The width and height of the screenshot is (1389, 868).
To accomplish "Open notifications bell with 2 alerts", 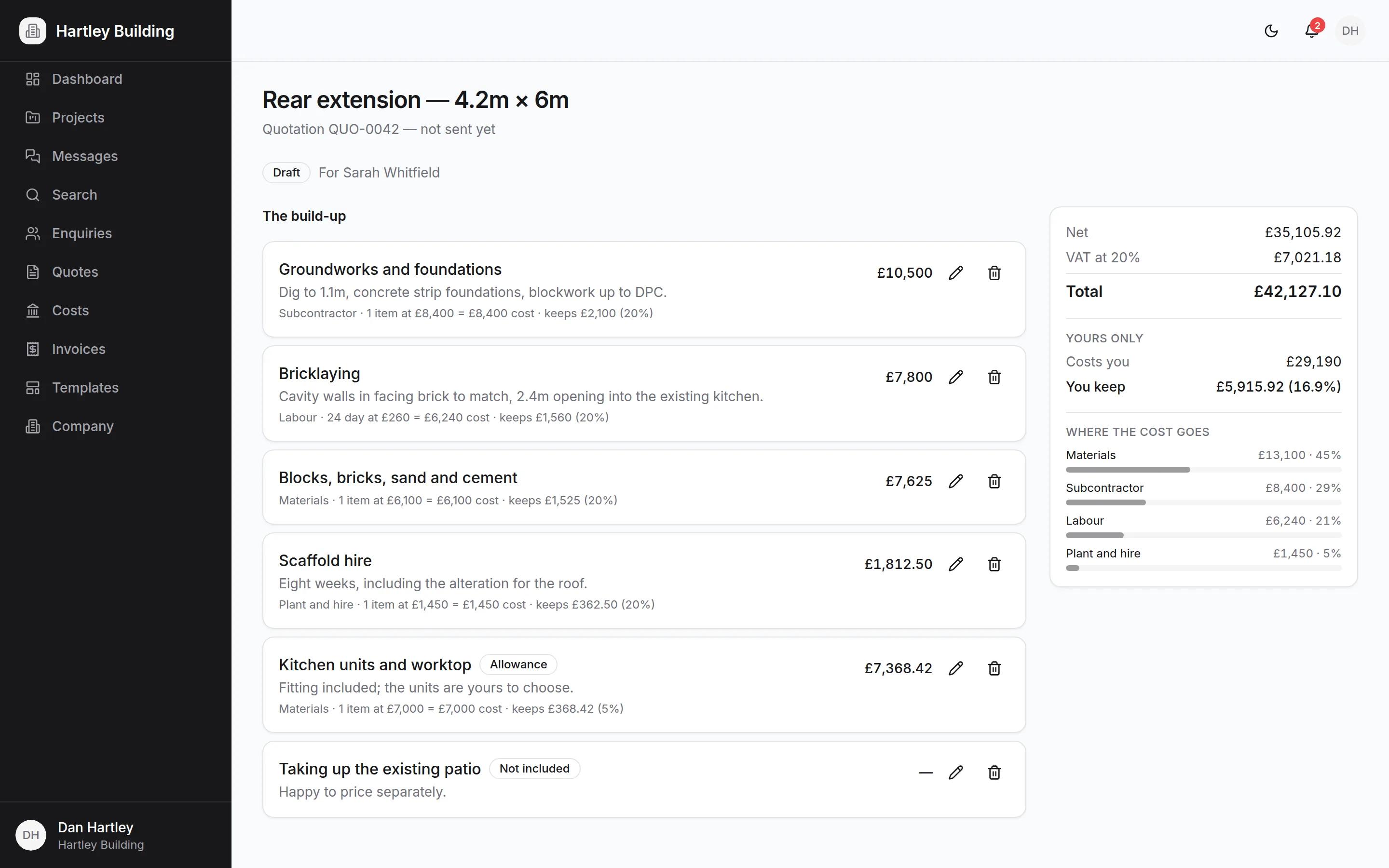I will 1311,30.
